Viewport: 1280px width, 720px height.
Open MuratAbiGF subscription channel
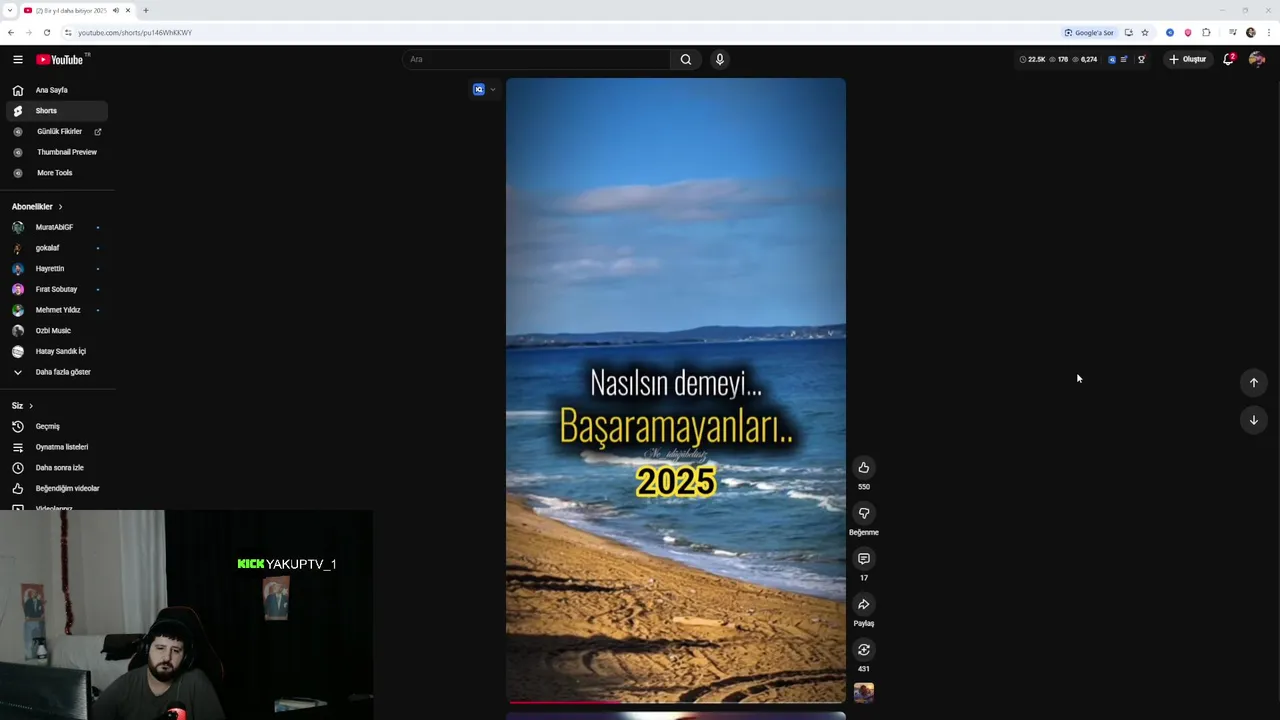(x=57, y=227)
